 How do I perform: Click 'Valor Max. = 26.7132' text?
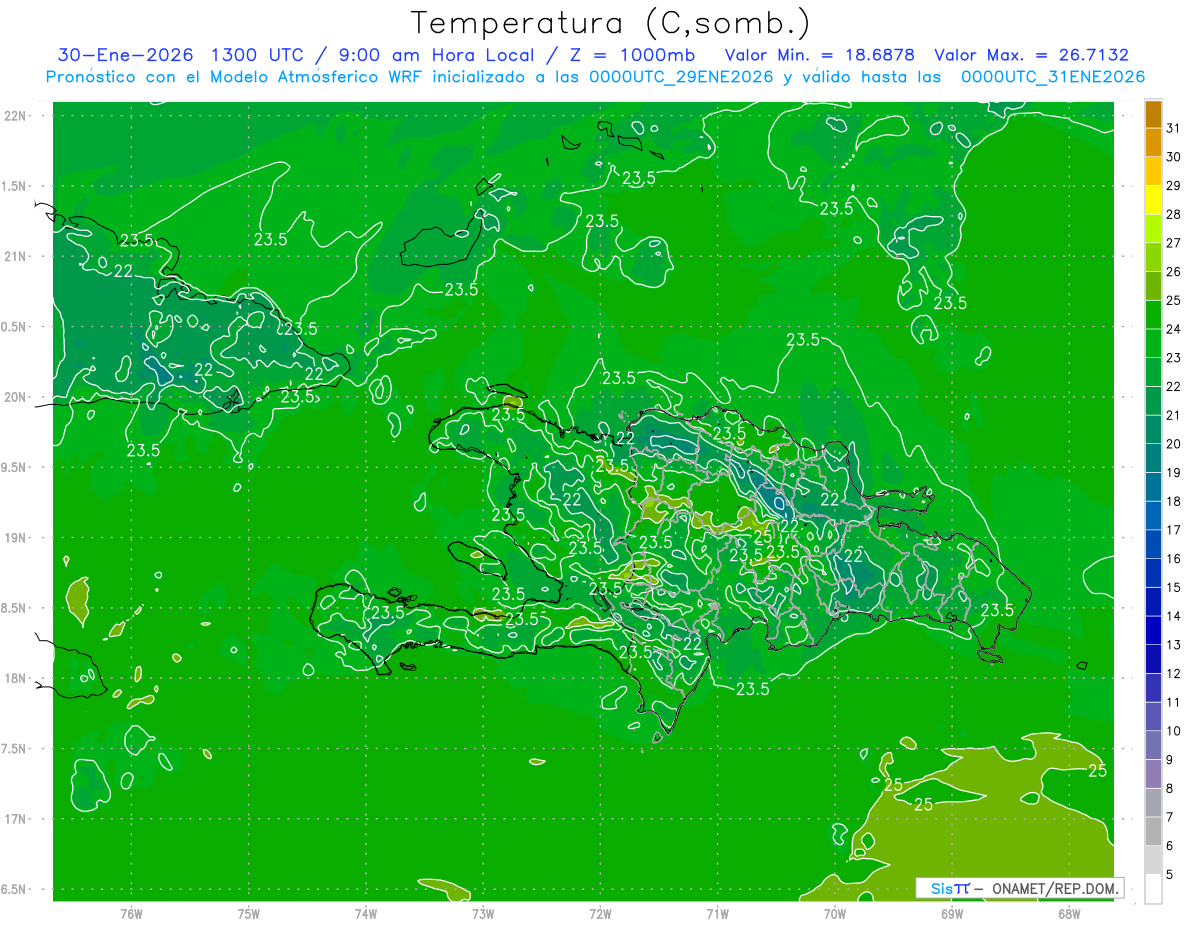pyautogui.click(x=1031, y=55)
